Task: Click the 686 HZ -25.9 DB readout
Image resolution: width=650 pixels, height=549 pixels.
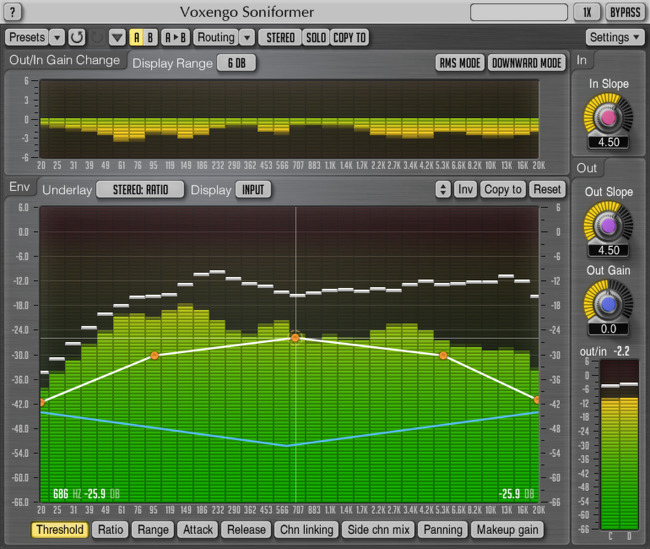Action: (86, 494)
